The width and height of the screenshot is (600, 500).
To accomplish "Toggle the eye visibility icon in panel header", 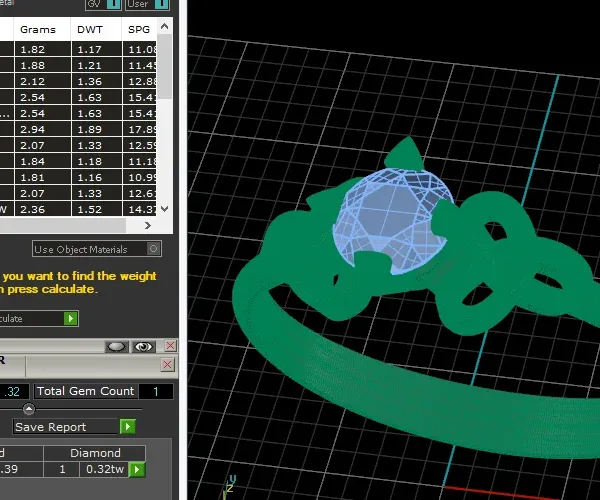I will click(x=143, y=347).
